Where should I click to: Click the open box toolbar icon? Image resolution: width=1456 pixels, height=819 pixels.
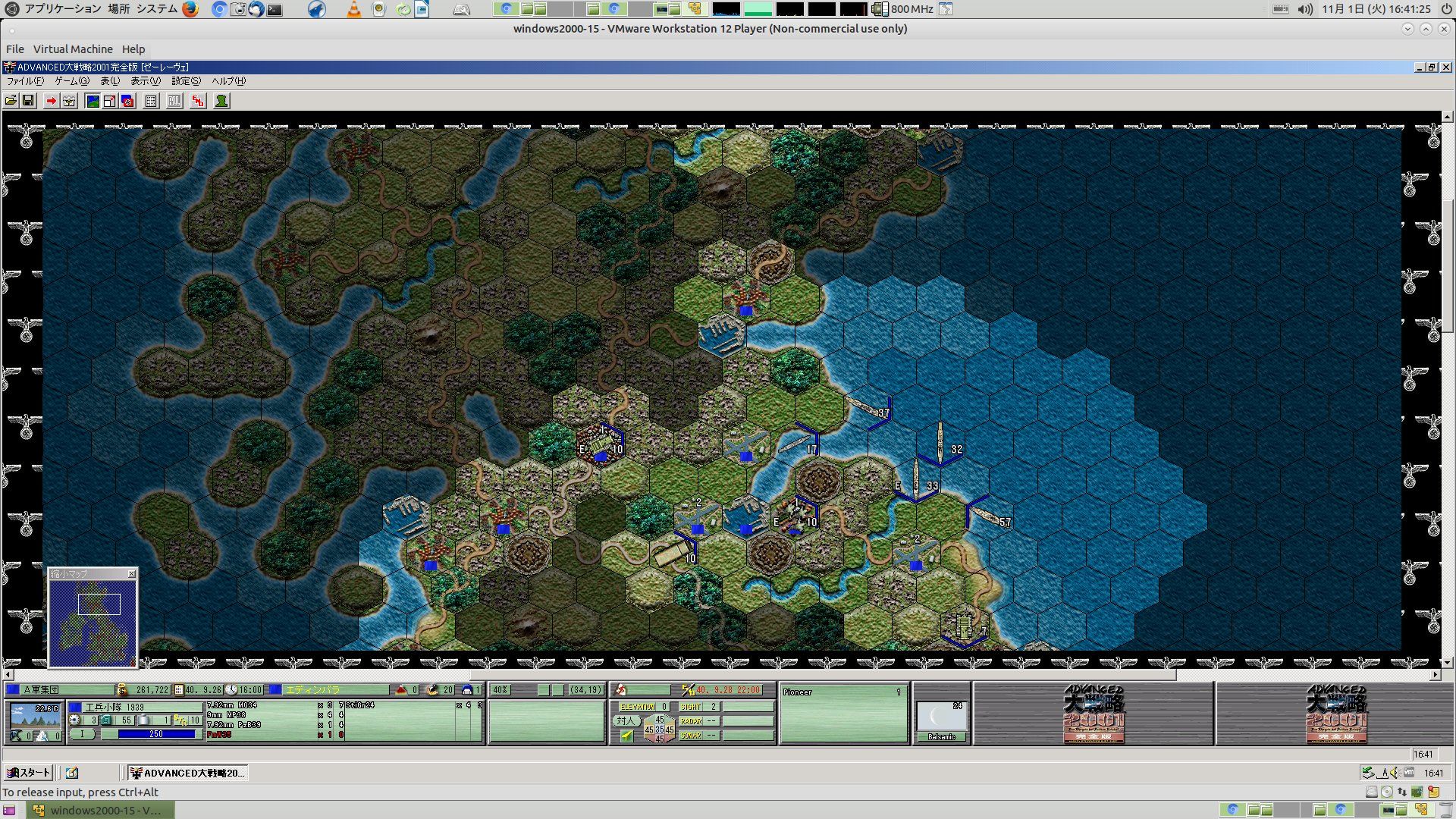pos(69,101)
